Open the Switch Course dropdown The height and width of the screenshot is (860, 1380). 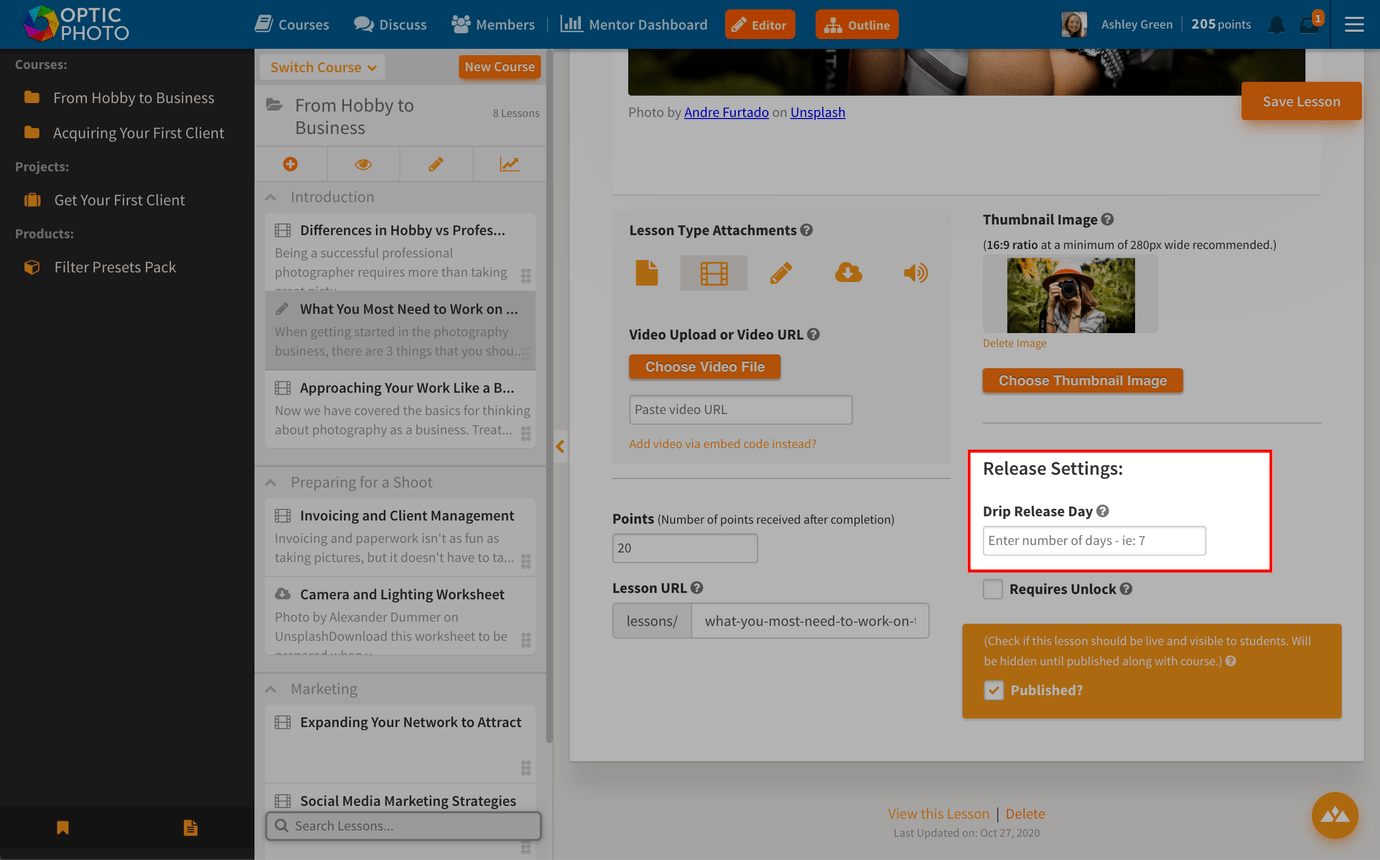(322, 66)
